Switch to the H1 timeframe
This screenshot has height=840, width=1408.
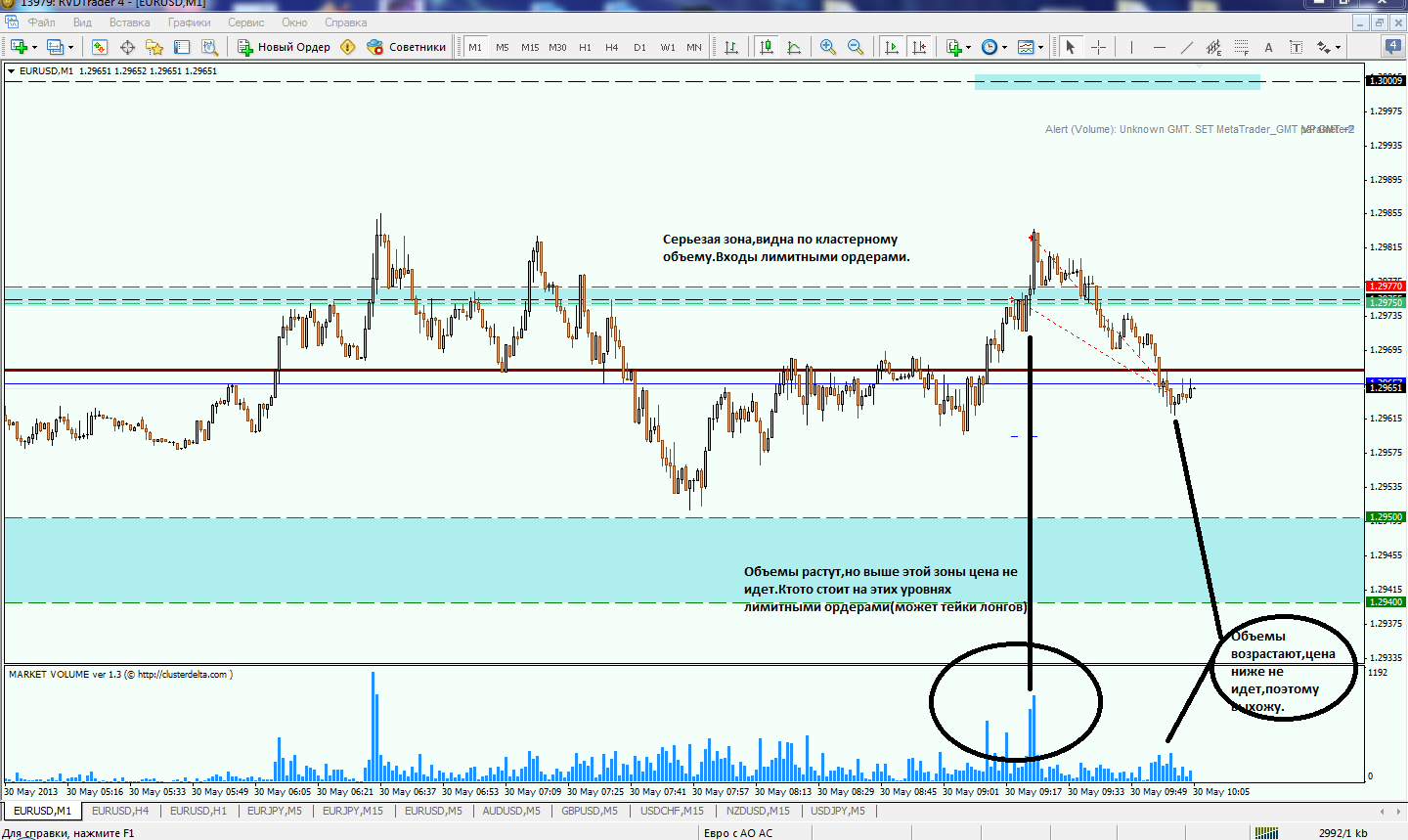[585, 47]
